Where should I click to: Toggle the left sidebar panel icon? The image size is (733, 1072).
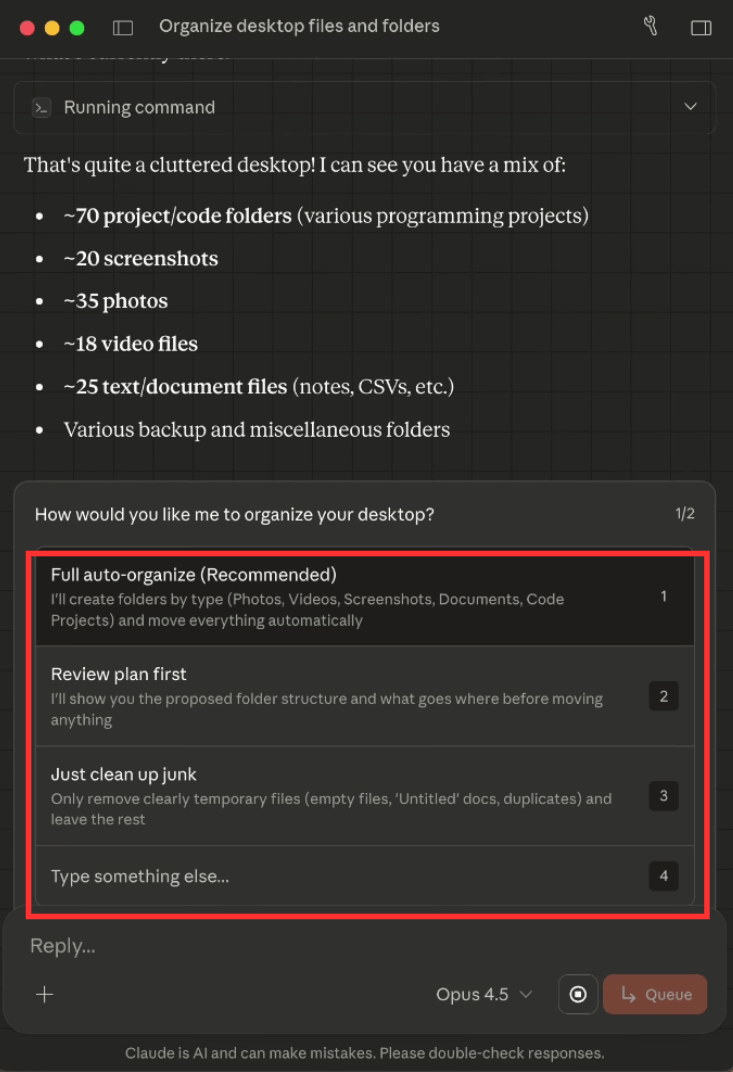pyautogui.click(x=123, y=27)
